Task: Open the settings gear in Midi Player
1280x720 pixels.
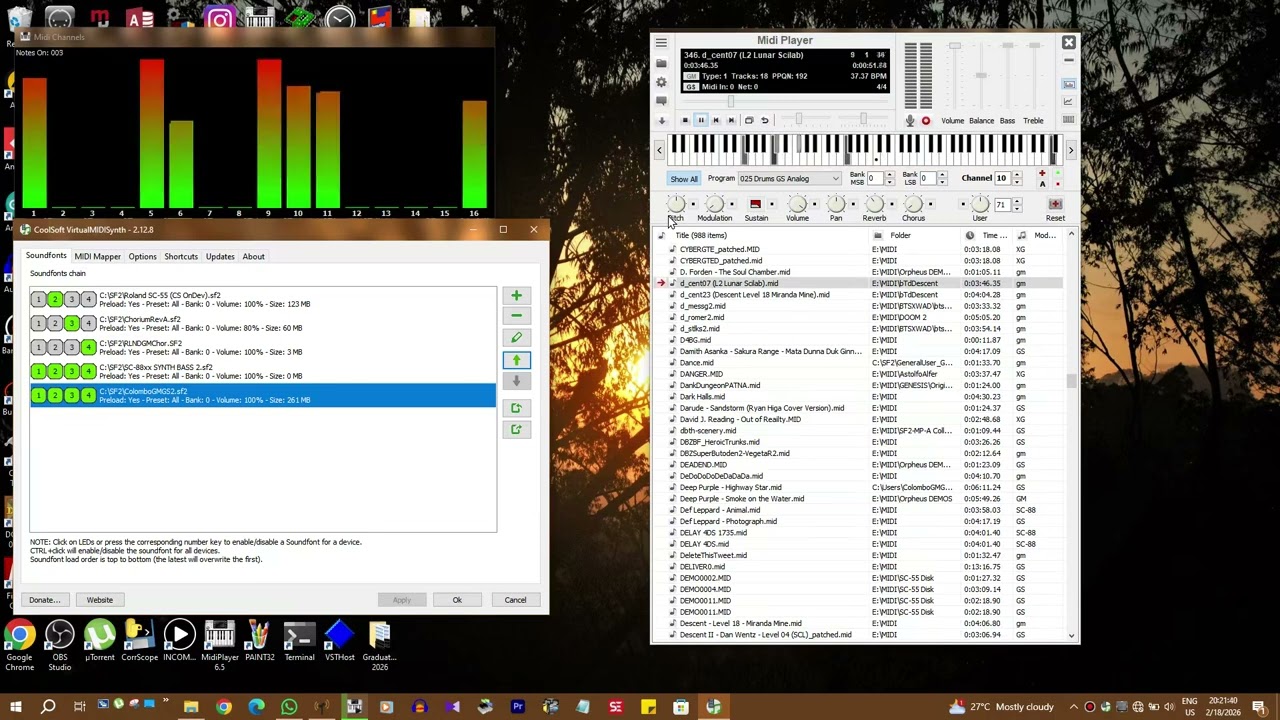Action: point(661,82)
